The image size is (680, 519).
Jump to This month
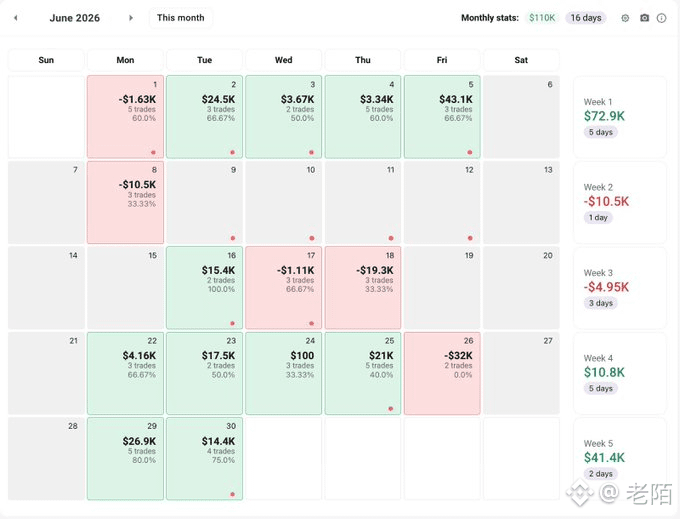[180, 18]
